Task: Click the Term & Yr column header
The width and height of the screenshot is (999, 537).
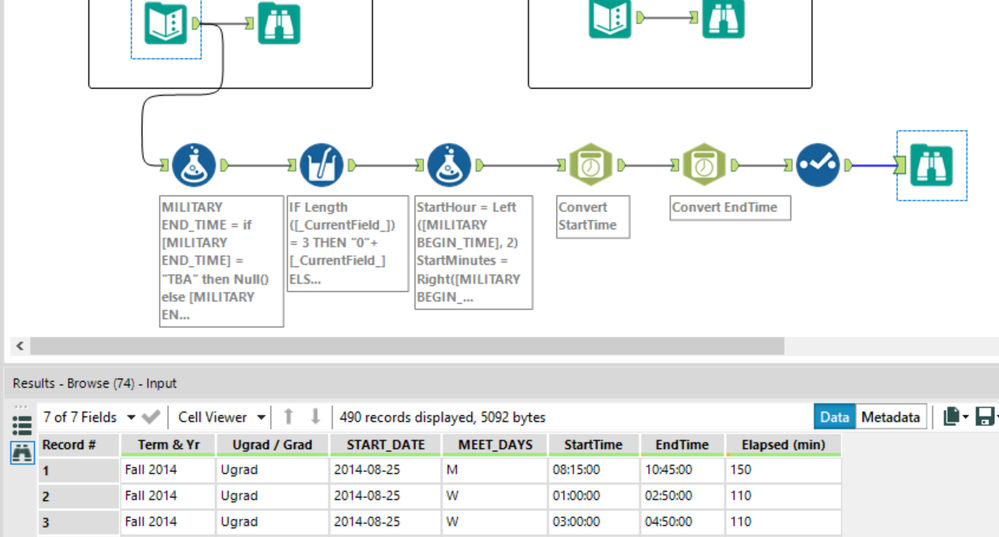Action: click(x=168, y=445)
